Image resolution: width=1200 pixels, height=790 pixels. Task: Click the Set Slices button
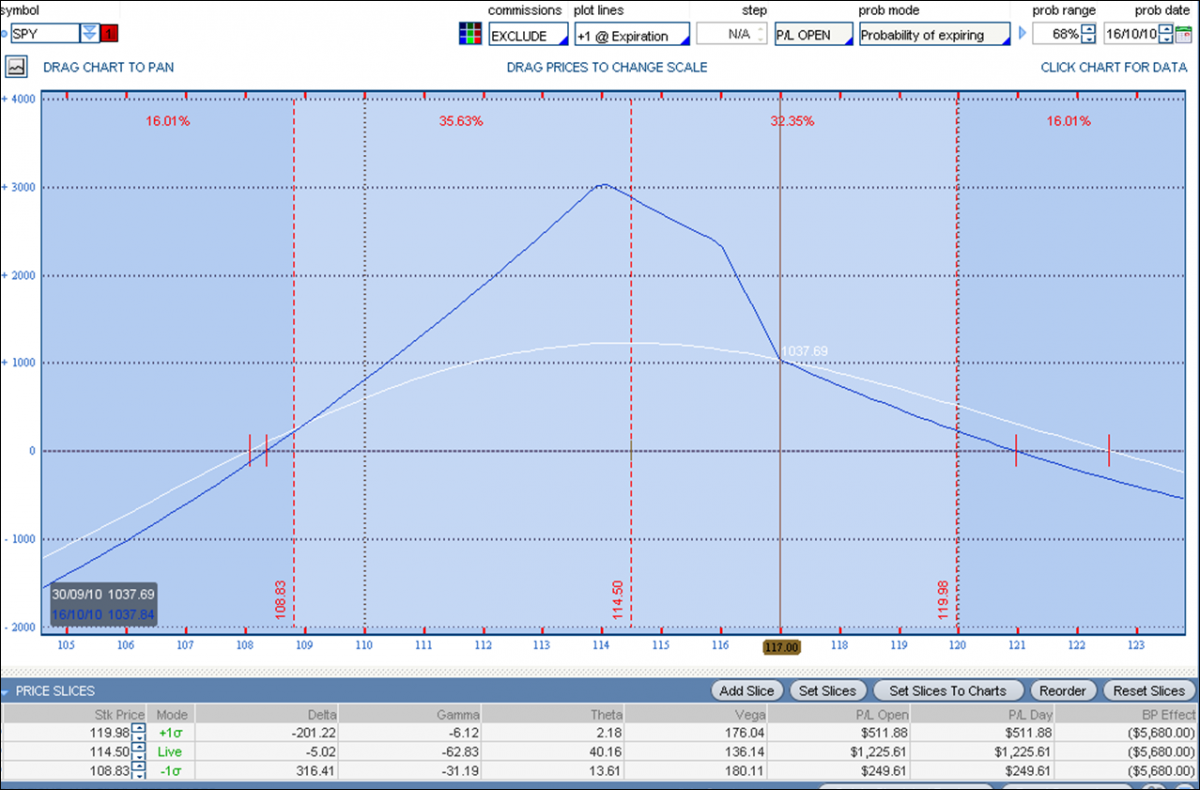click(828, 690)
